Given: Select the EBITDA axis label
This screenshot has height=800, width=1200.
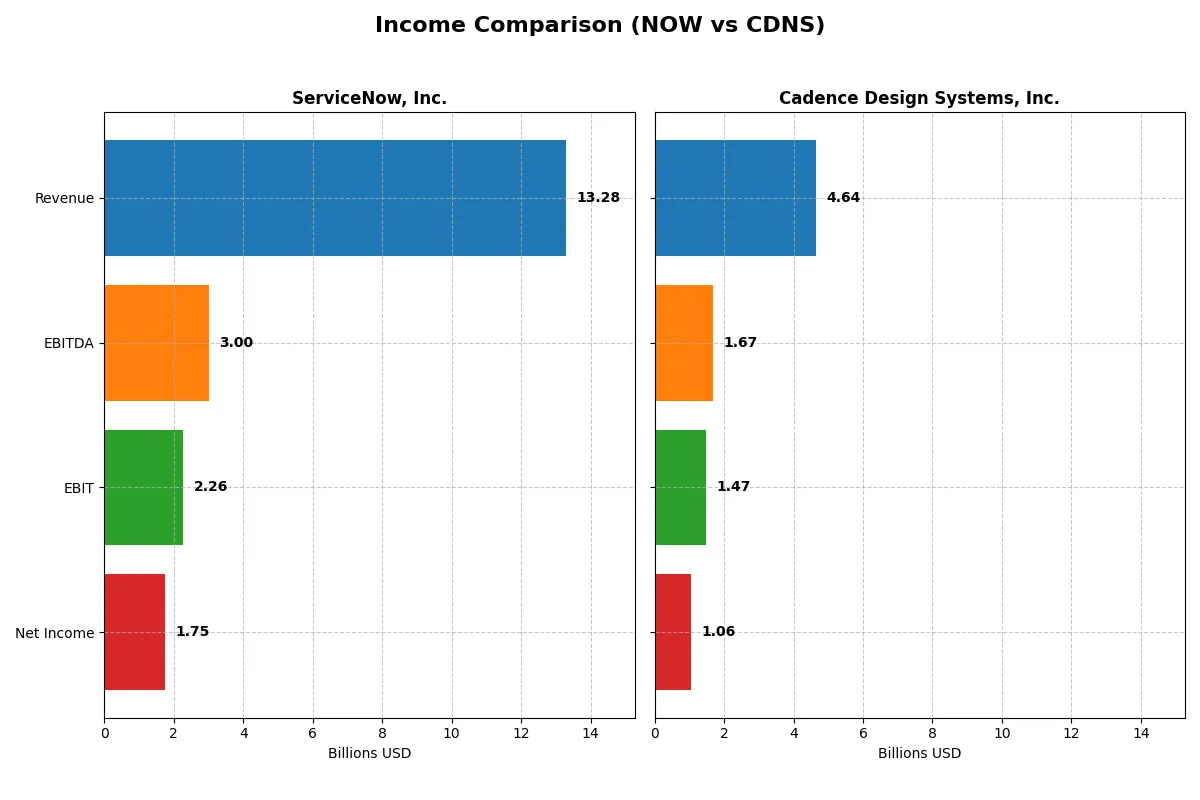Looking at the screenshot, I should tap(67, 343).
